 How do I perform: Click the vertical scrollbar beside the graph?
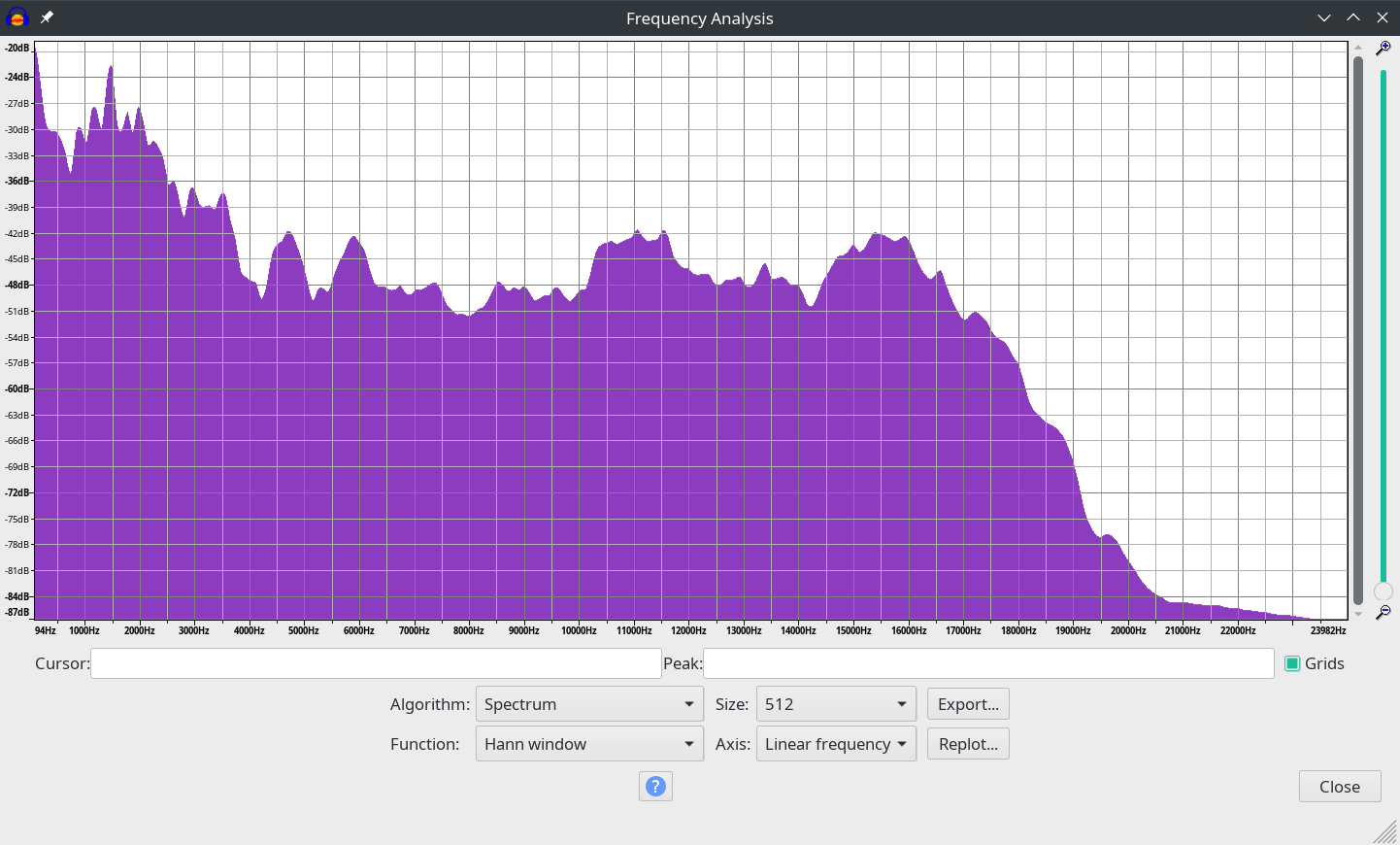1358,330
